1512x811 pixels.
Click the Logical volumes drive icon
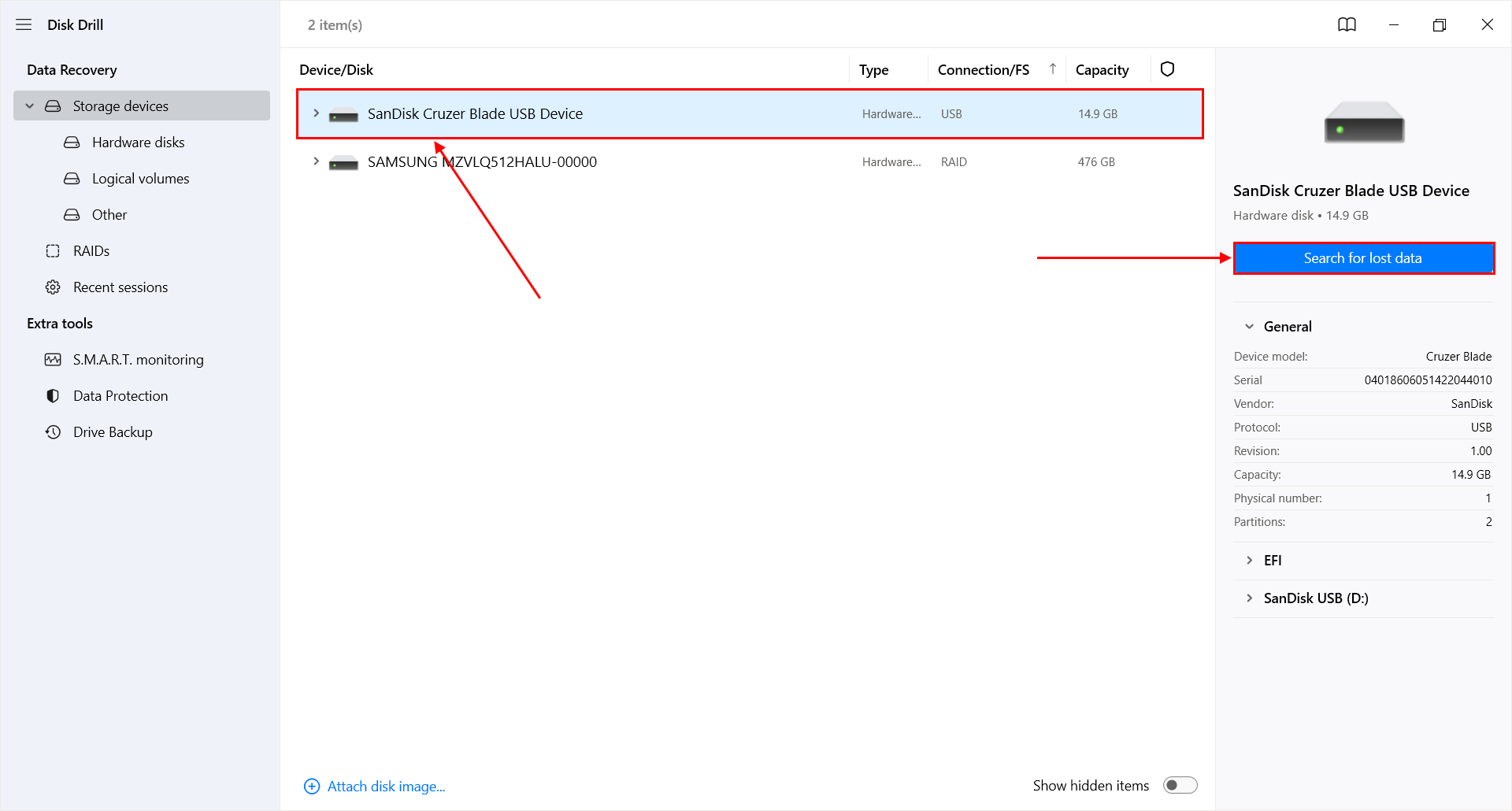(72, 179)
